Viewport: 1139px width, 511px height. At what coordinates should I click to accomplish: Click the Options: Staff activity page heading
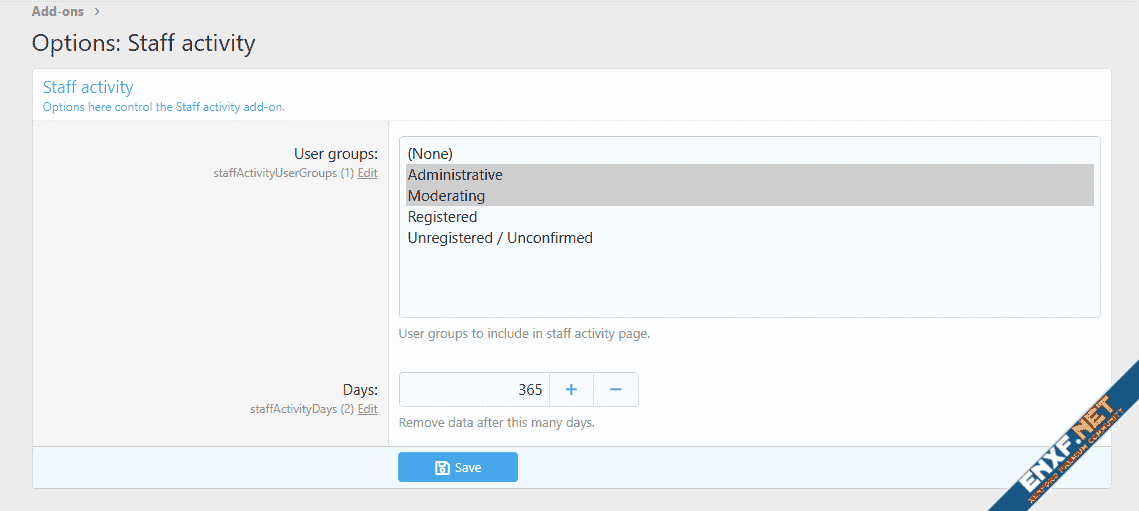point(143,43)
